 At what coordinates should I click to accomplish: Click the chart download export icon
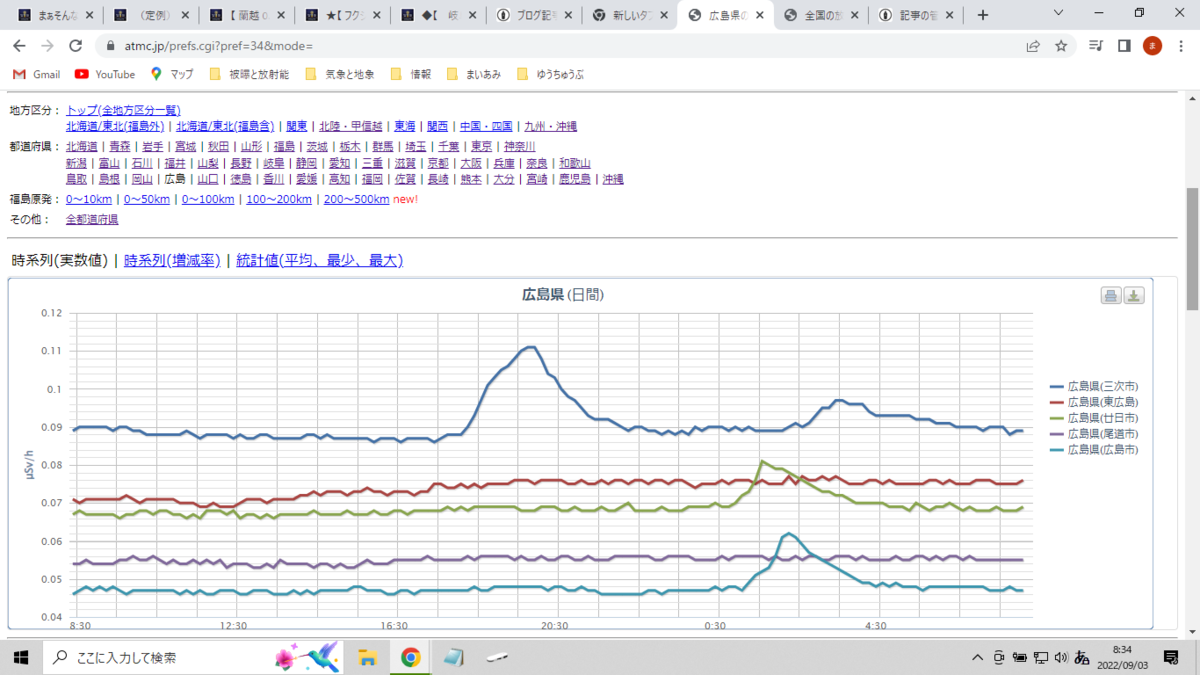click(1134, 295)
